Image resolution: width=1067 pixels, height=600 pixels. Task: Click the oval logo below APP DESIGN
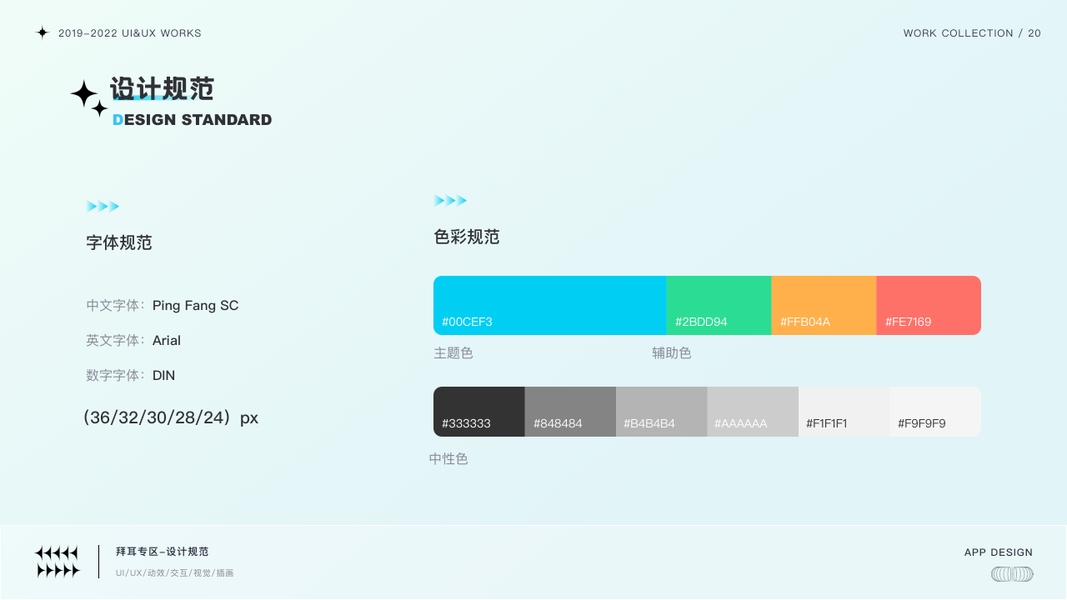[x=1011, y=574]
